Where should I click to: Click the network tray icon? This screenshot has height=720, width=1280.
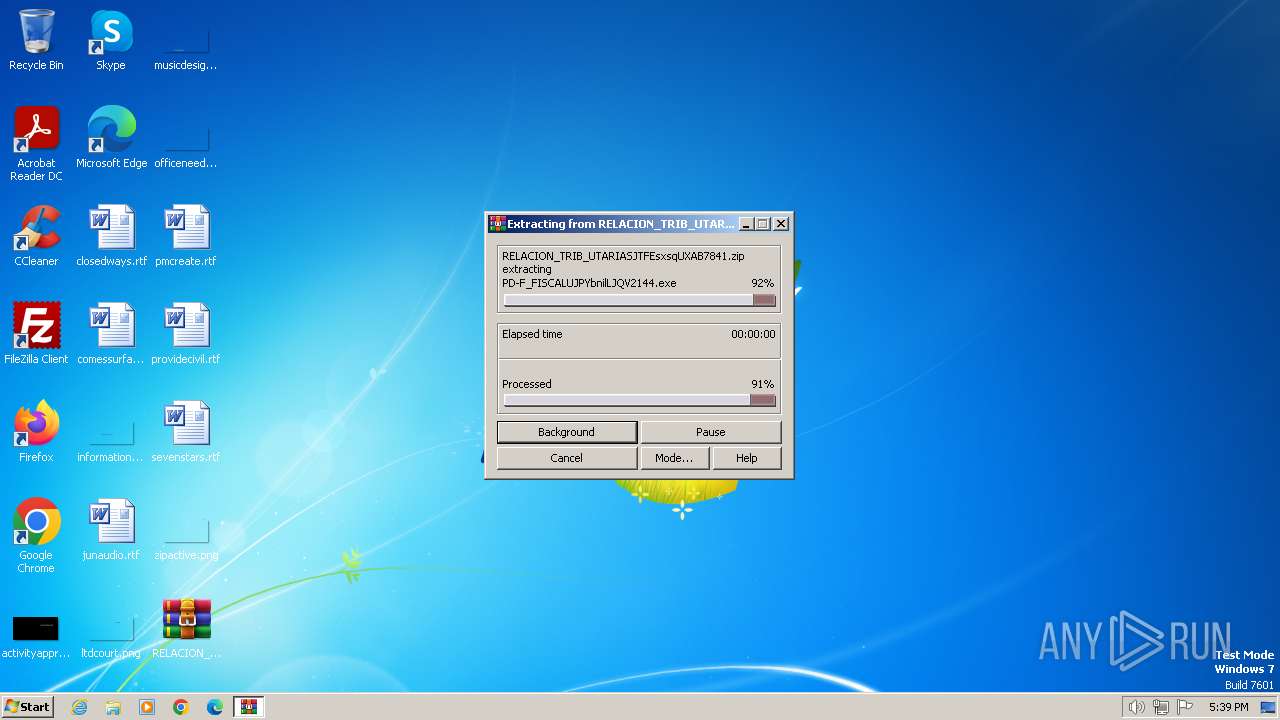point(1161,707)
